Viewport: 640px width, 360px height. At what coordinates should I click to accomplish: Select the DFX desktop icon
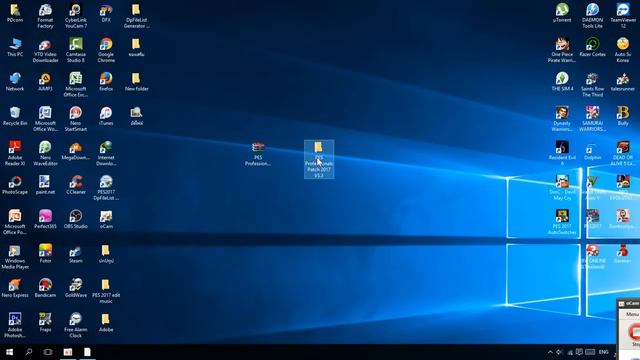[x=106, y=13]
